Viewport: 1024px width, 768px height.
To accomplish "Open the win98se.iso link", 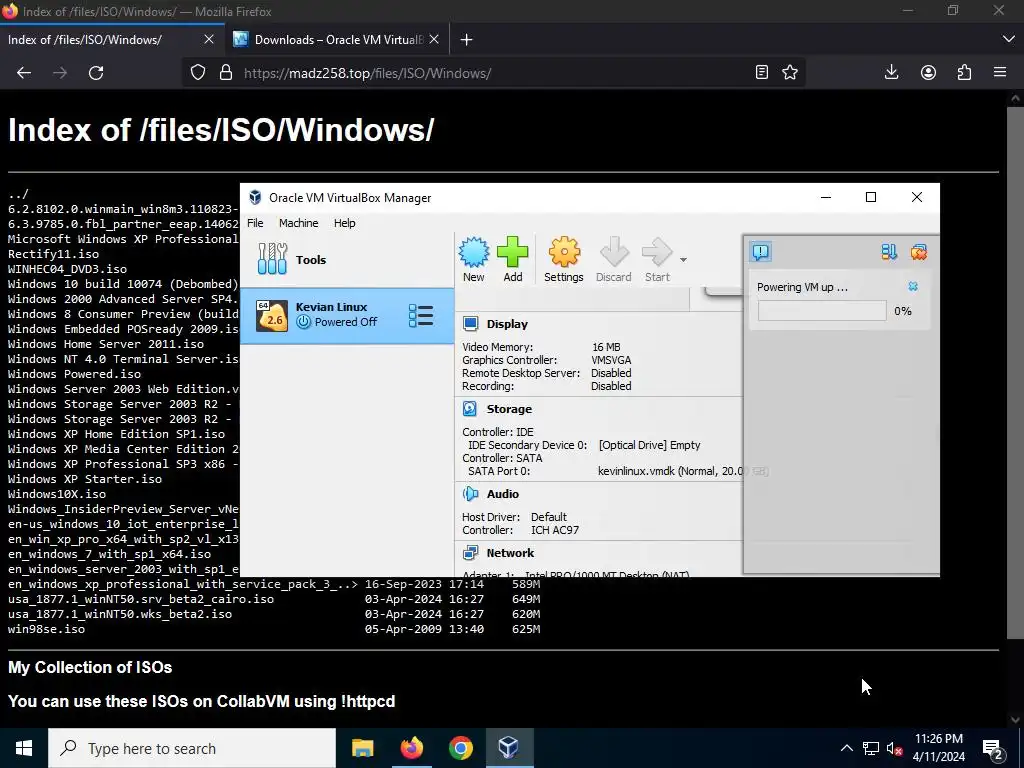I will (46, 630).
